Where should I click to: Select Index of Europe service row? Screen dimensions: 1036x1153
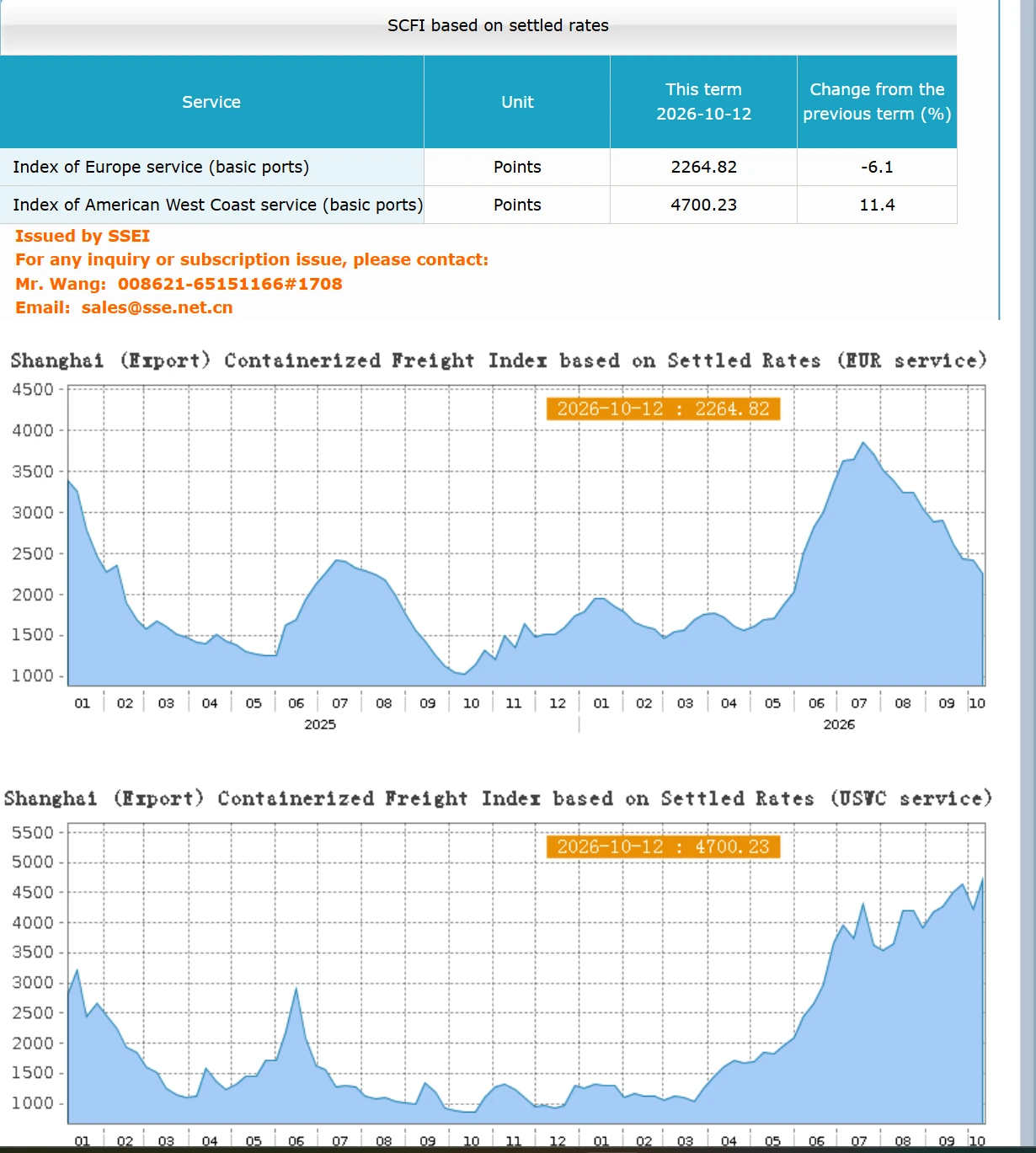[x=478, y=167]
